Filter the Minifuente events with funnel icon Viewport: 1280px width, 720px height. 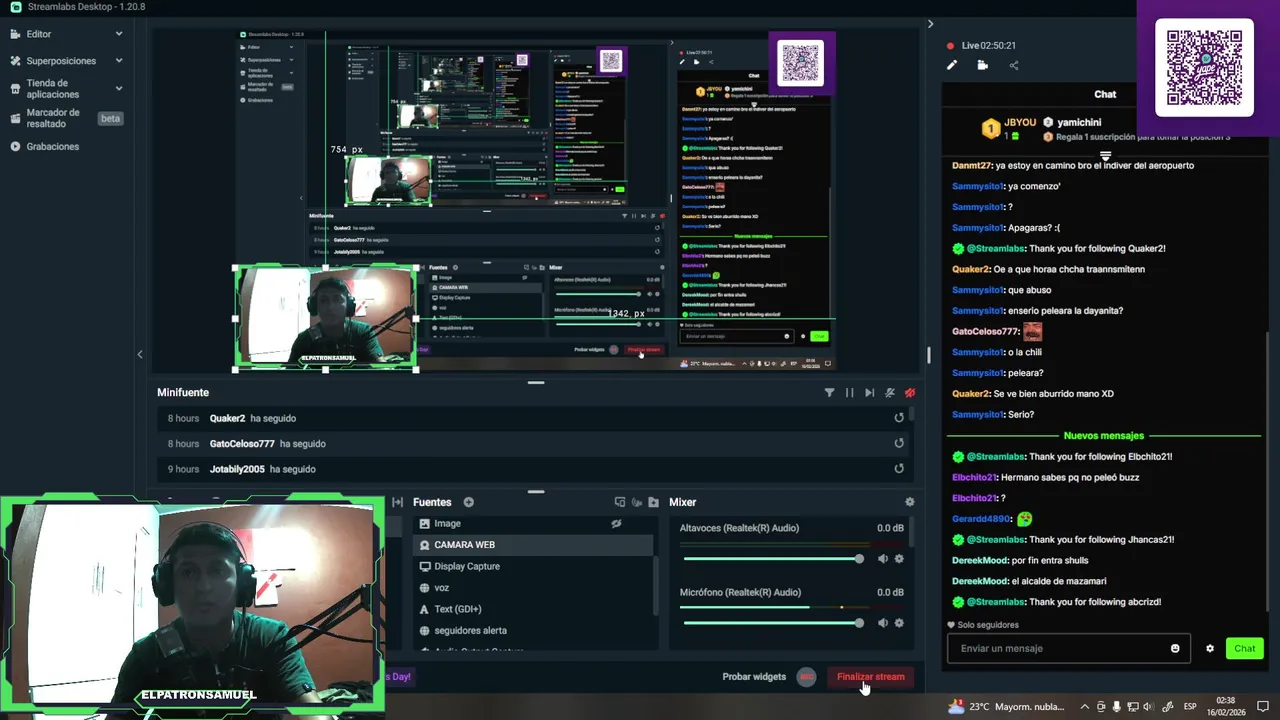[829, 393]
